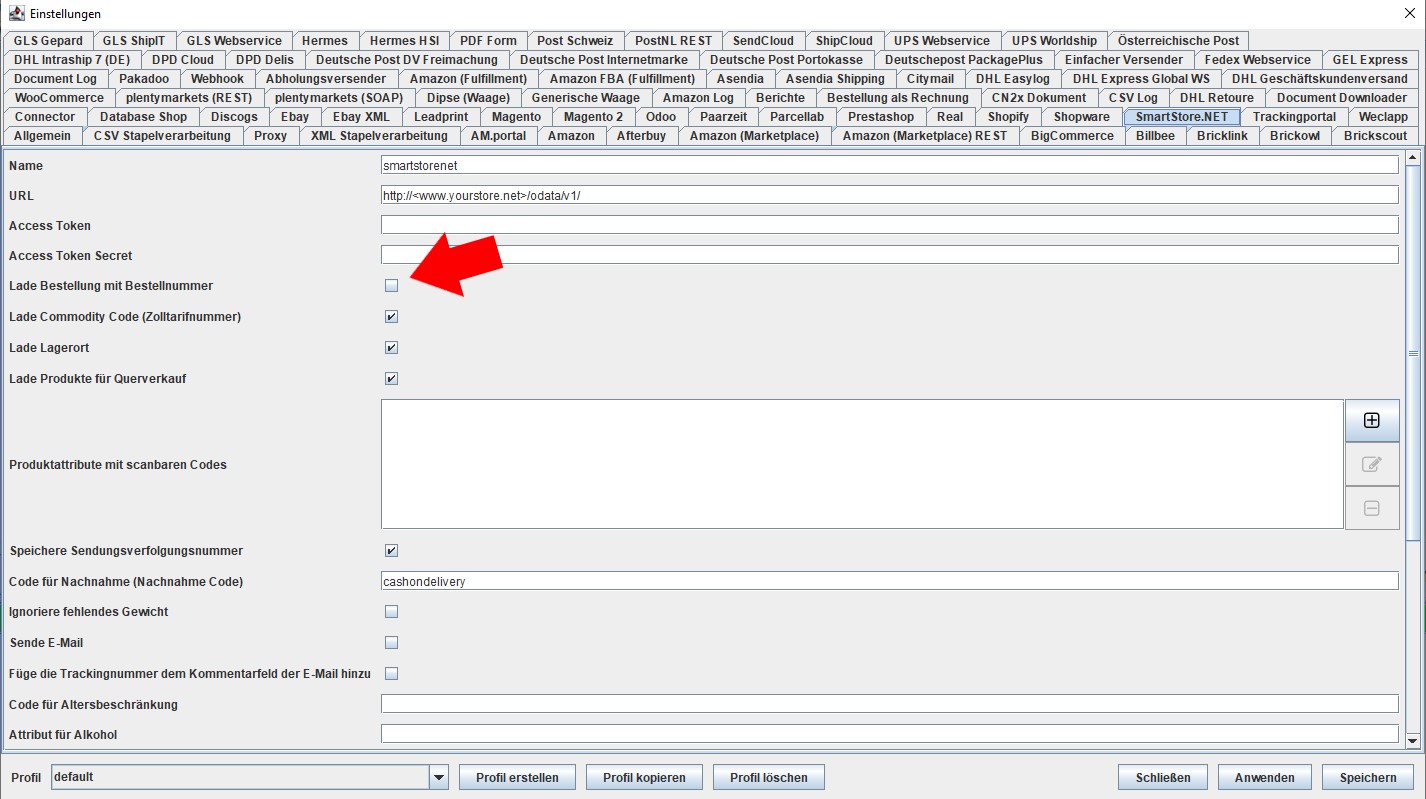
Task: Open the DHL Retoure tab
Action: point(1216,98)
